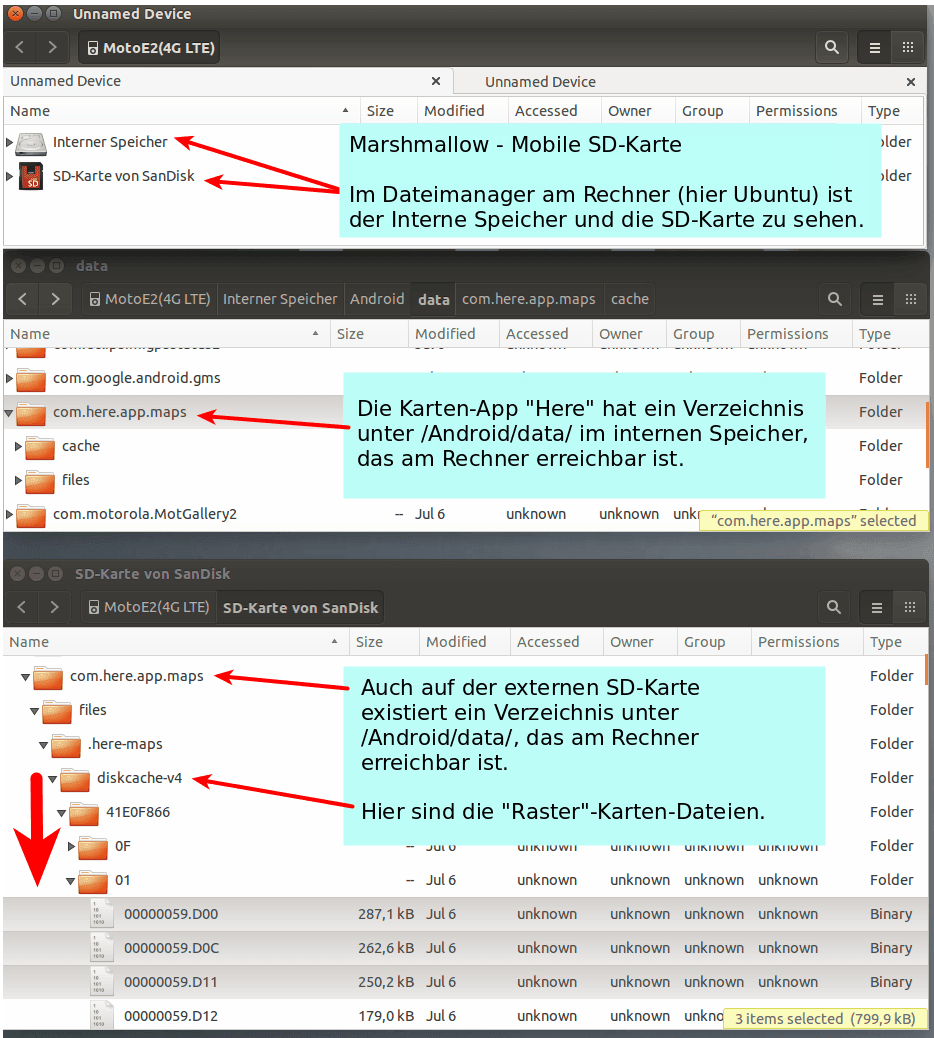
Task: Click com.here.app.maps breadcrumb button
Action: point(528,299)
